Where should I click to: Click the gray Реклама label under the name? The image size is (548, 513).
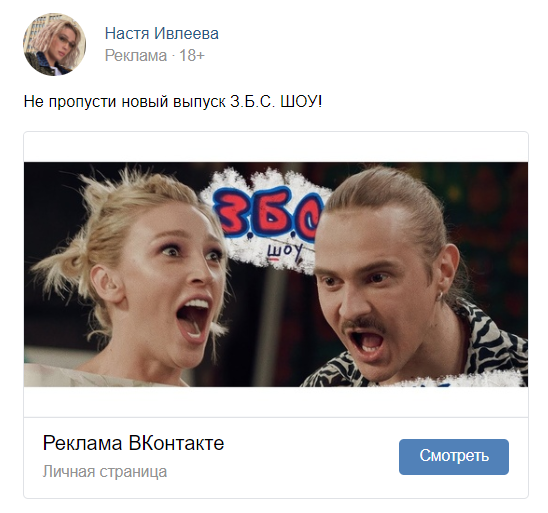[x=136, y=56]
